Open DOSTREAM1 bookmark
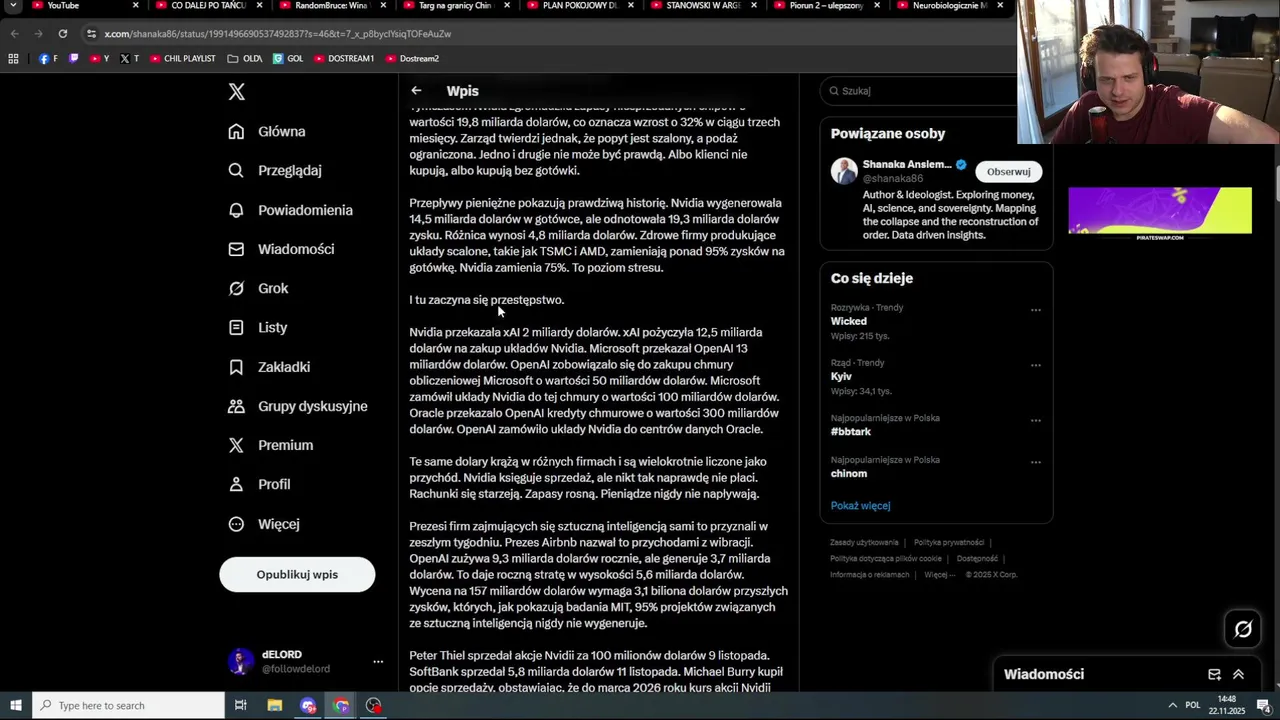The image size is (1280, 720). (x=344, y=59)
